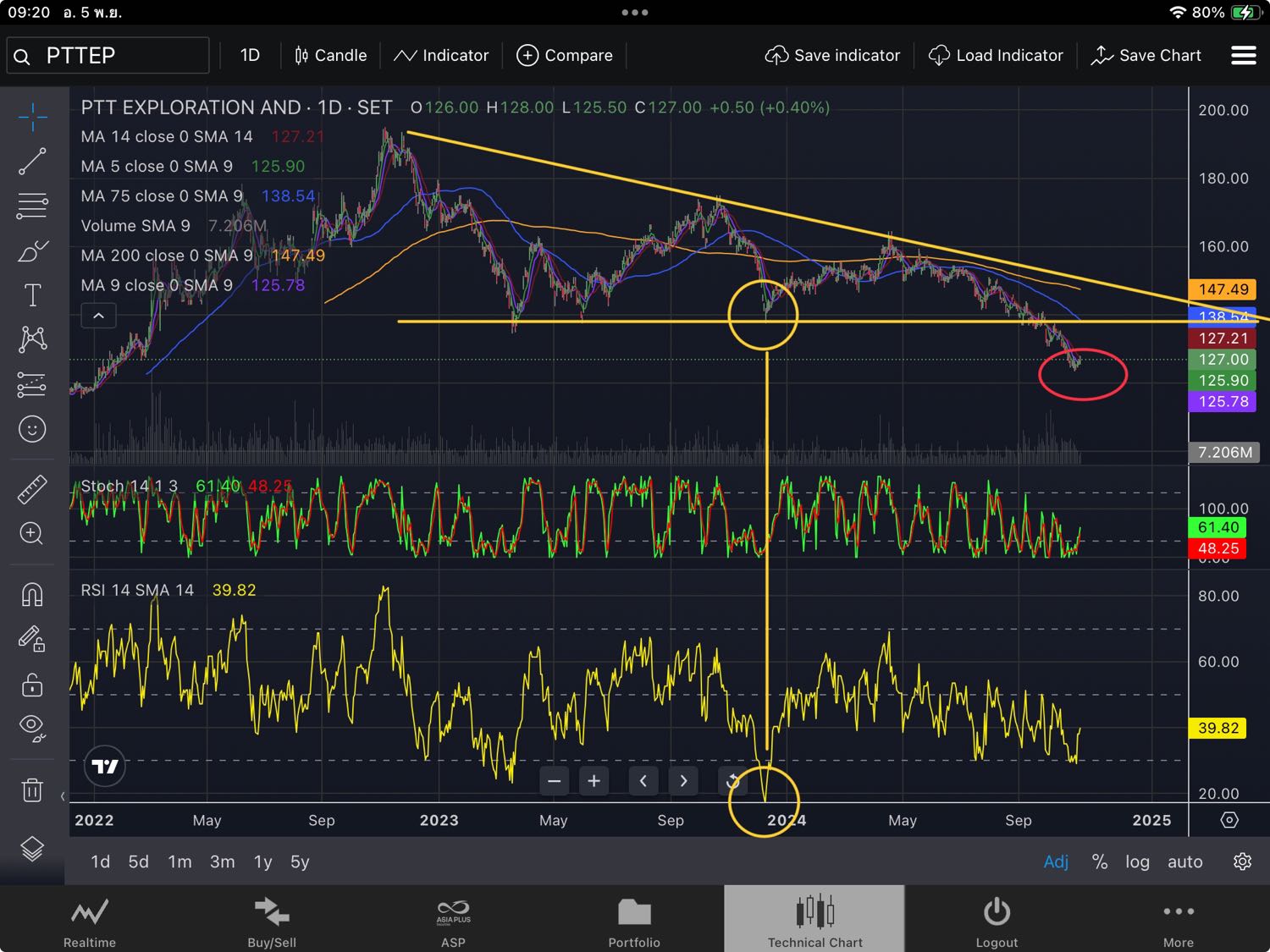Viewport: 1270px width, 952px height.
Task: Select the 3m date range
Action: pyautogui.click(x=223, y=861)
